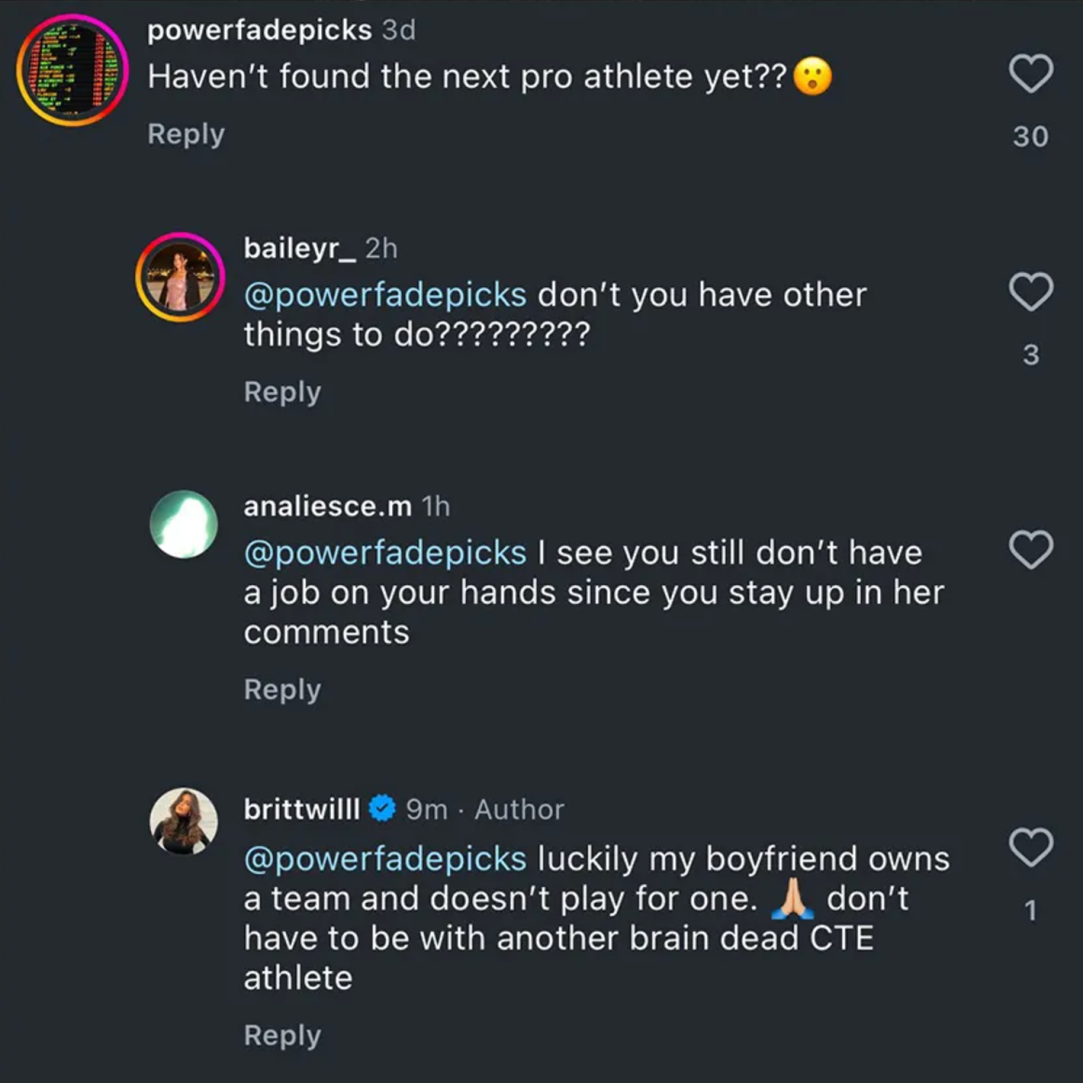Like analiesce.m's reply with the heart
The height and width of the screenshot is (1083, 1083).
(x=1030, y=550)
